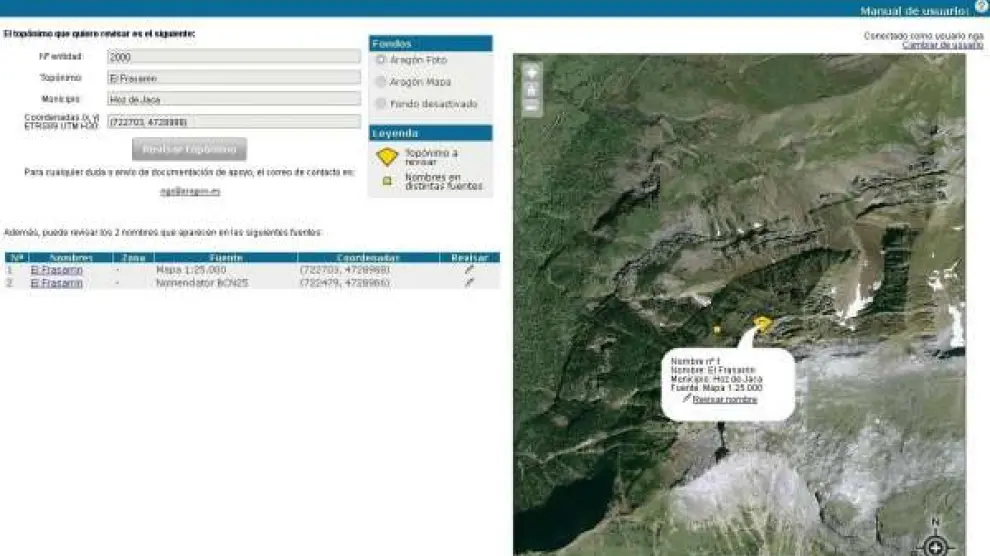This screenshot has height=556, width=990.
Task: Choose Fondo desactivado option
Action: [380, 104]
